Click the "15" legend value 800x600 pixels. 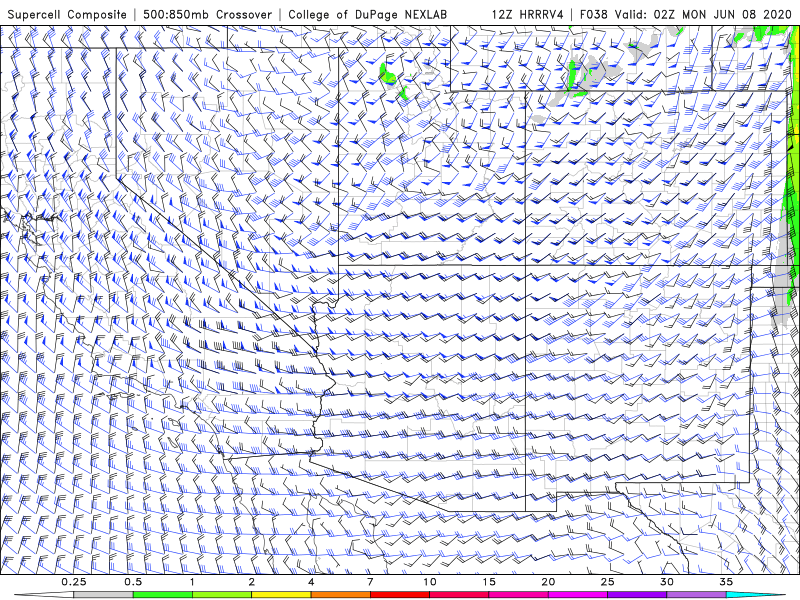point(489,582)
